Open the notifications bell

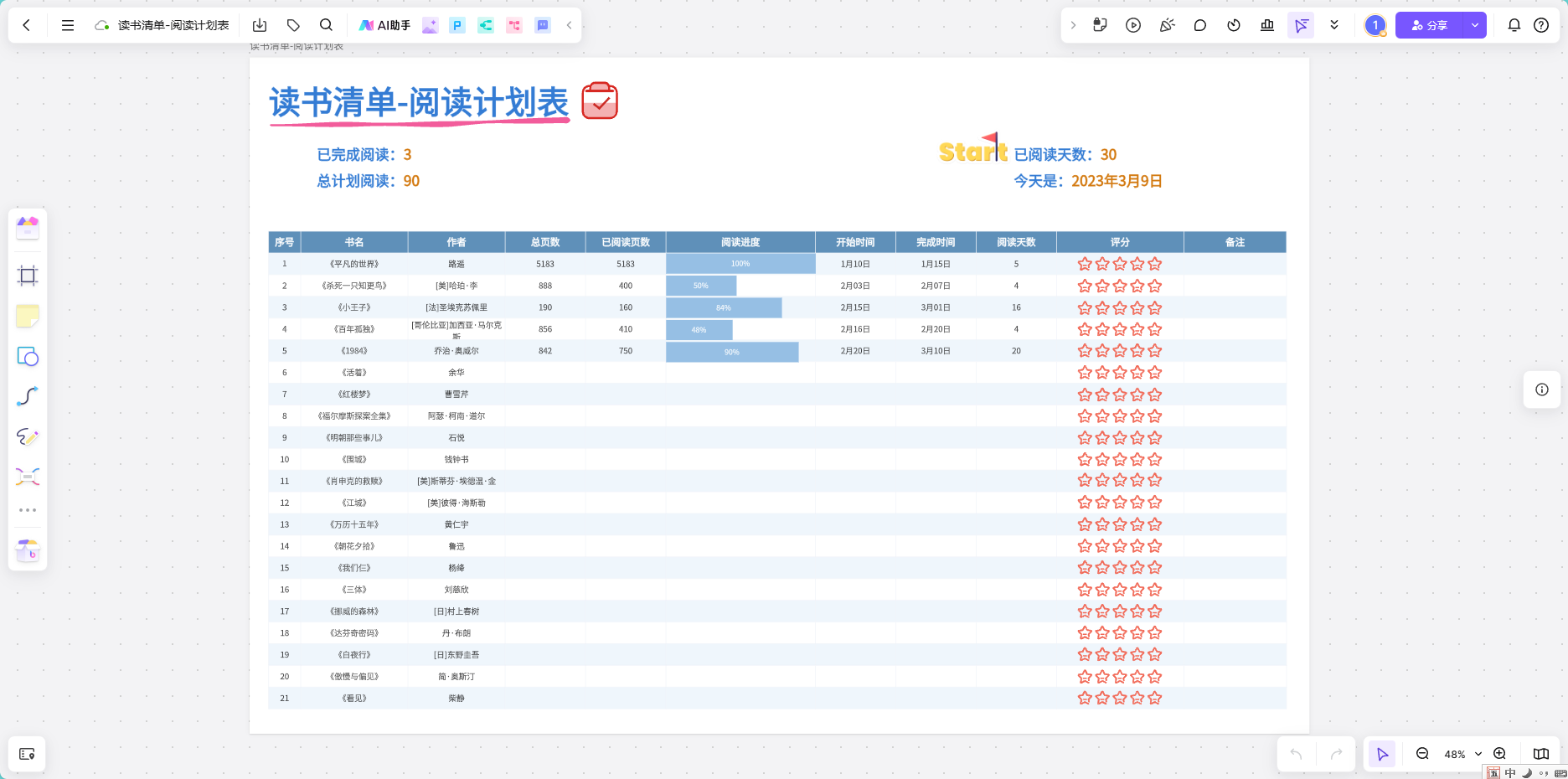[x=1514, y=25]
